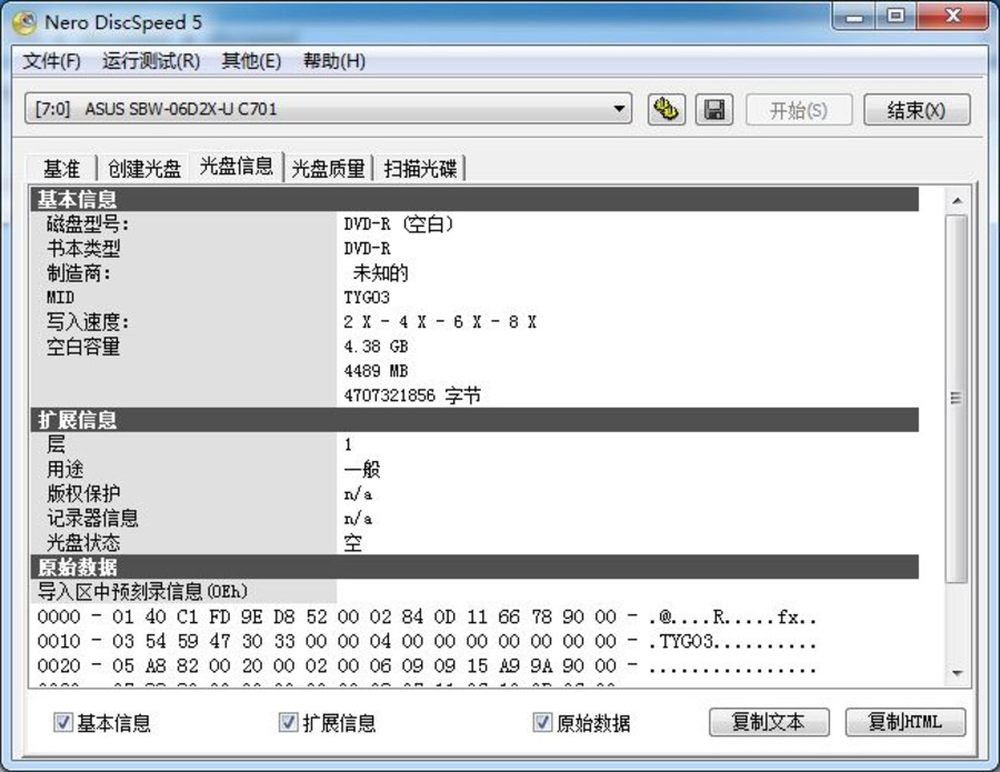Switch to the 光盘质量 tab
Viewport: 1000px width, 772px height.
point(327,169)
